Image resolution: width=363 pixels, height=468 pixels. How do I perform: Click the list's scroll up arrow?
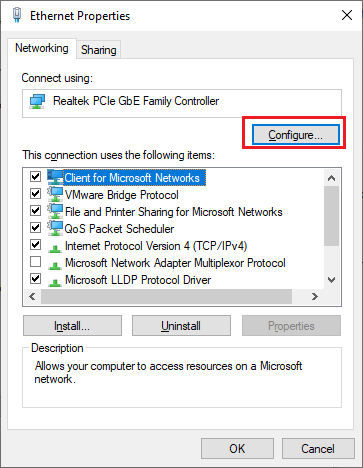[331, 178]
